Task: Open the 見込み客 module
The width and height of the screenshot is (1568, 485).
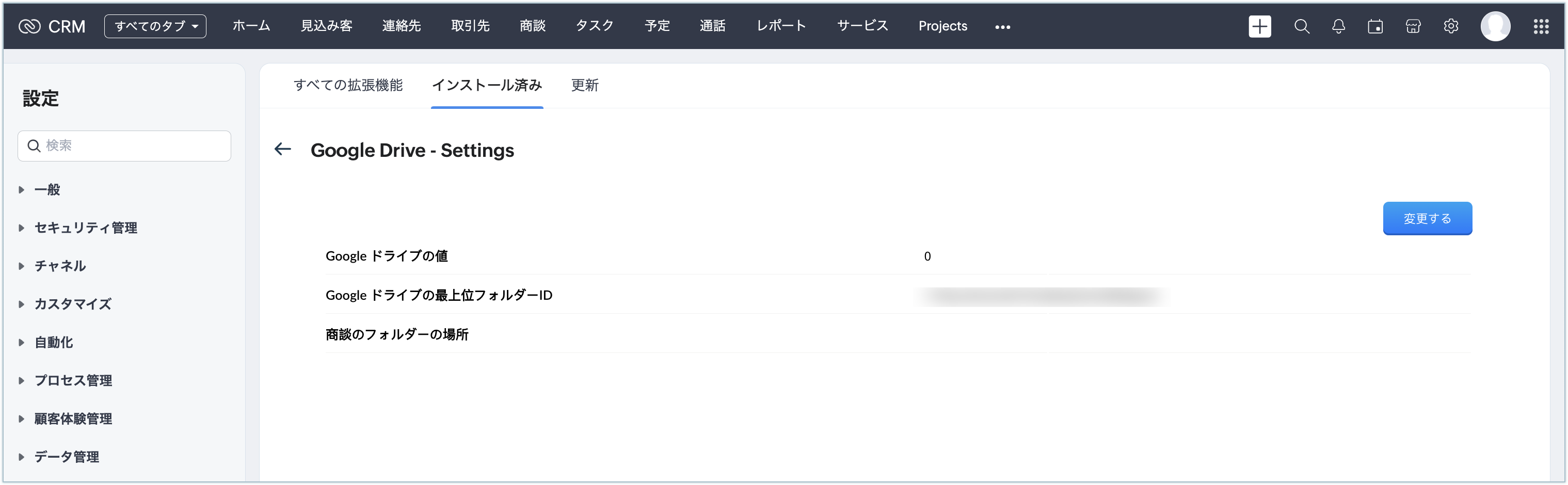Action: coord(327,26)
